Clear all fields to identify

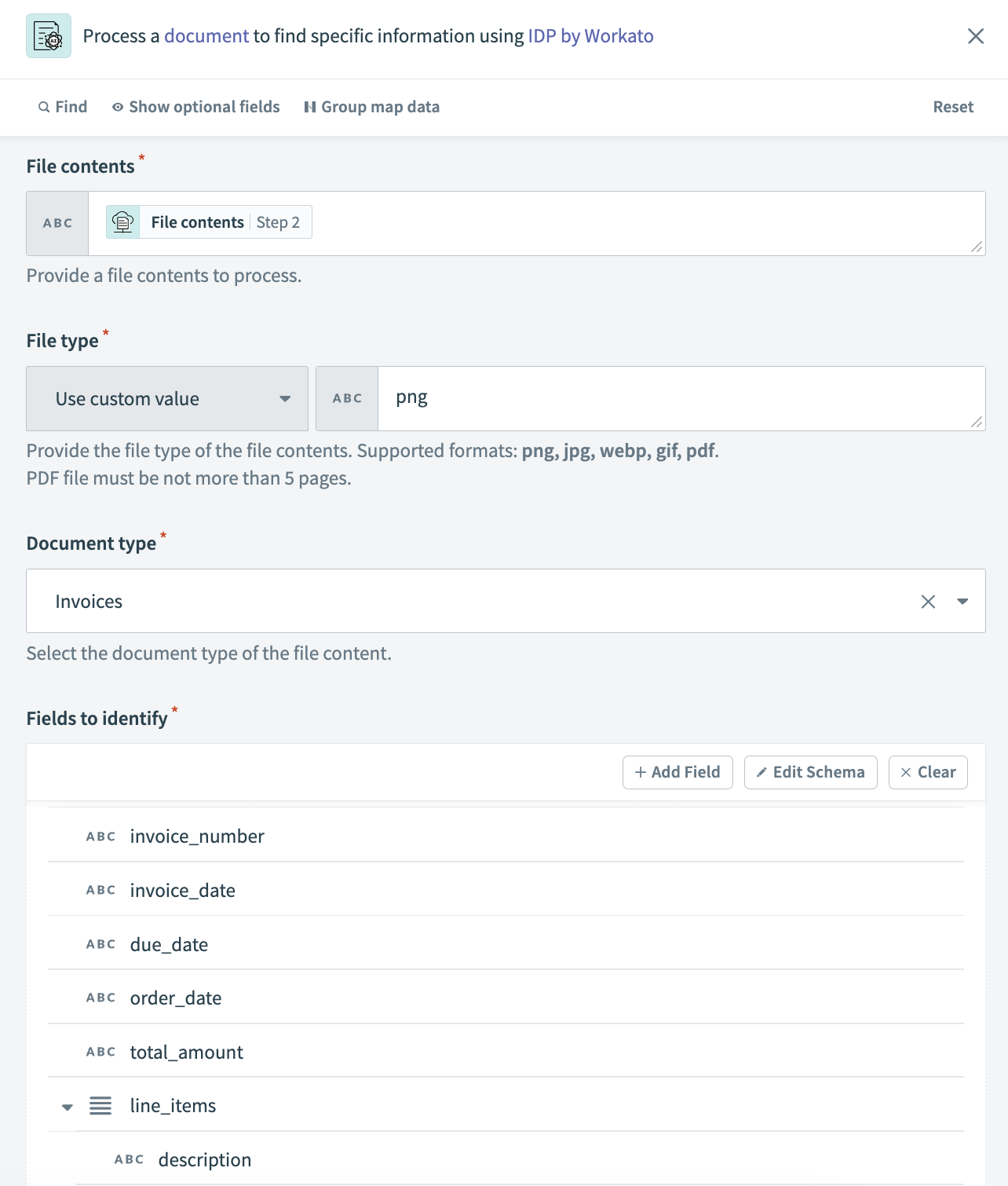927,772
